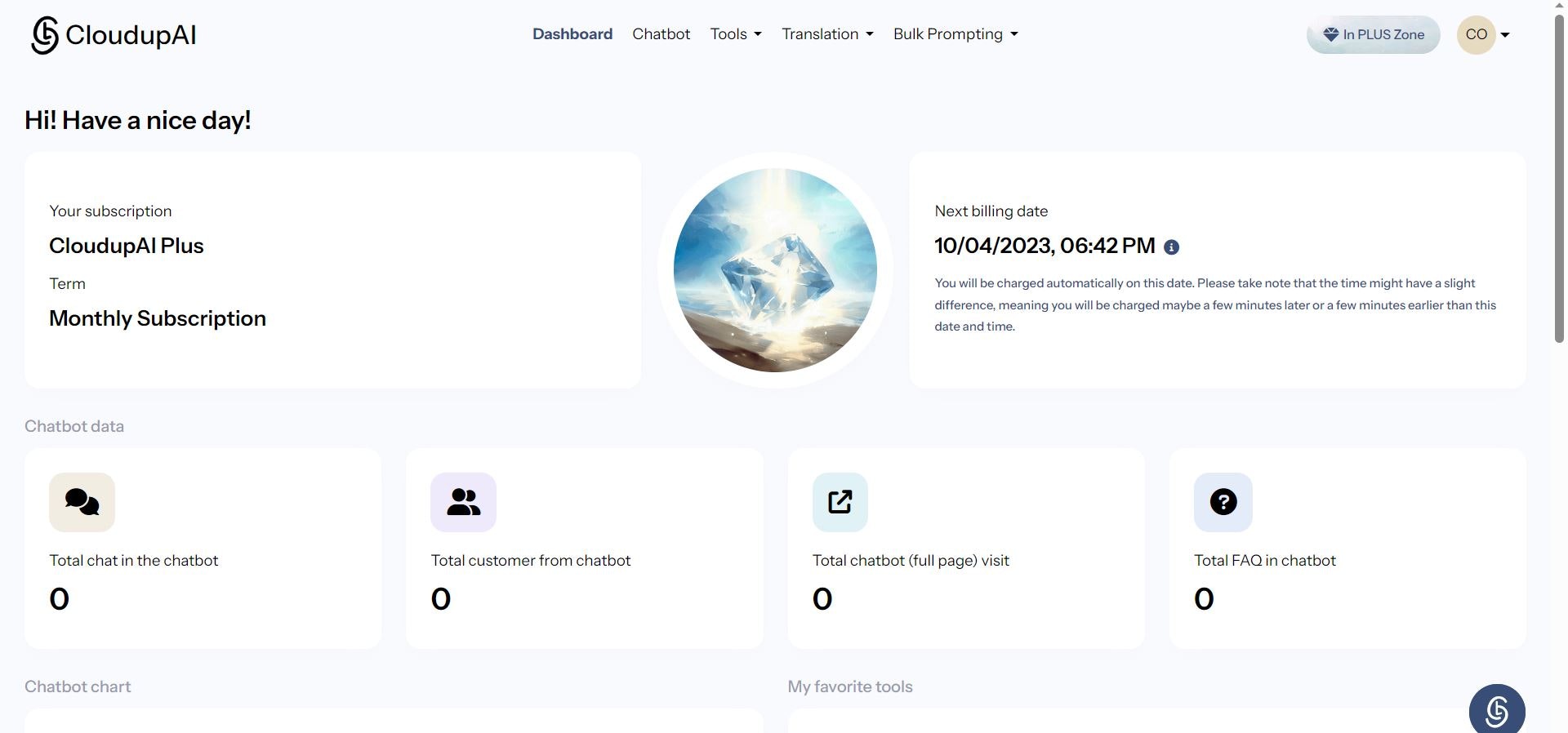Image resolution: width=1568 pixels, height=733 pixels.
Task: Click the 'Your subscription' label
Action: 110,211
